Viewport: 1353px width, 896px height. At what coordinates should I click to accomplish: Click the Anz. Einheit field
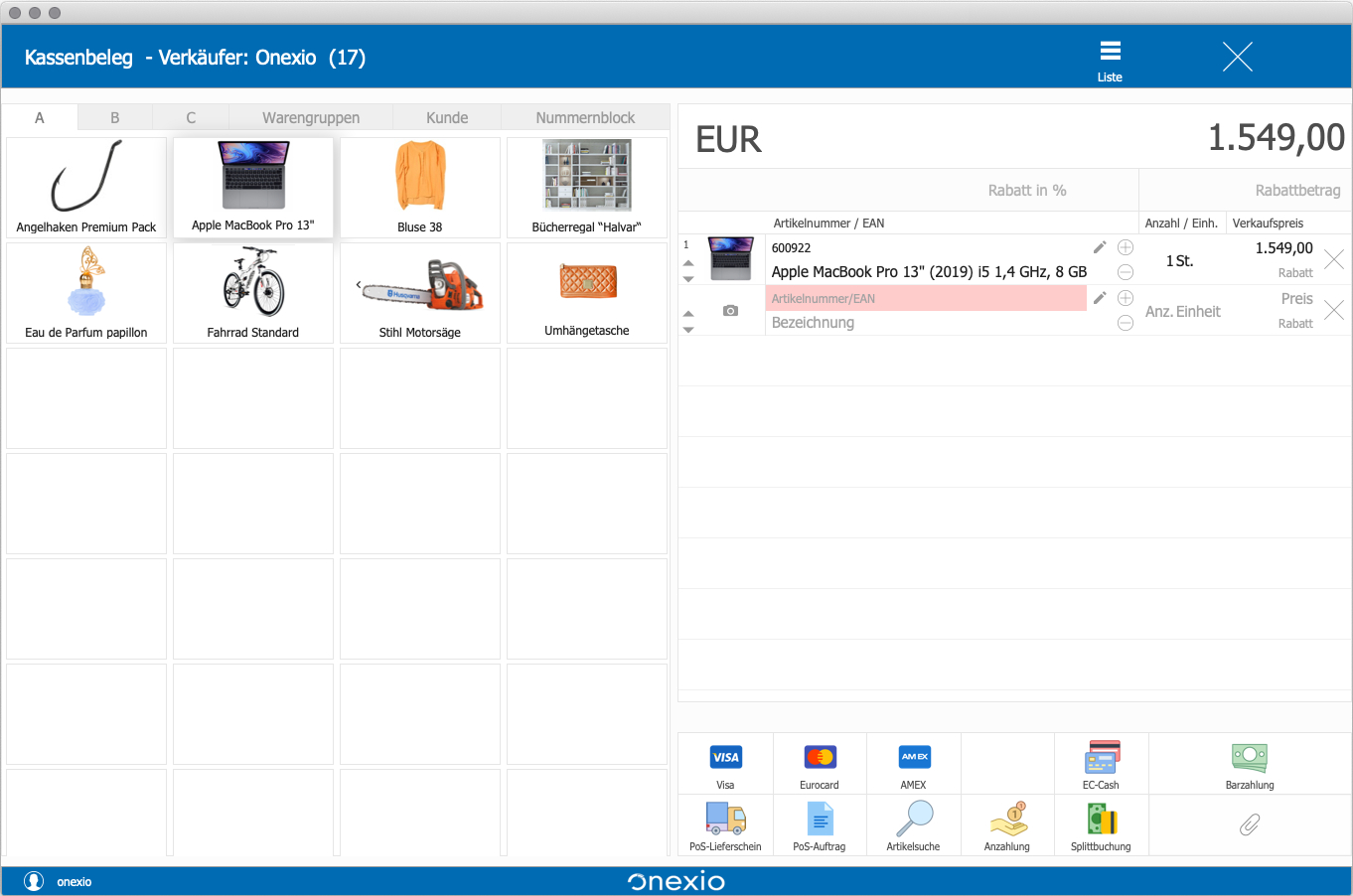pyautogui.click(x=1183, y=311)
